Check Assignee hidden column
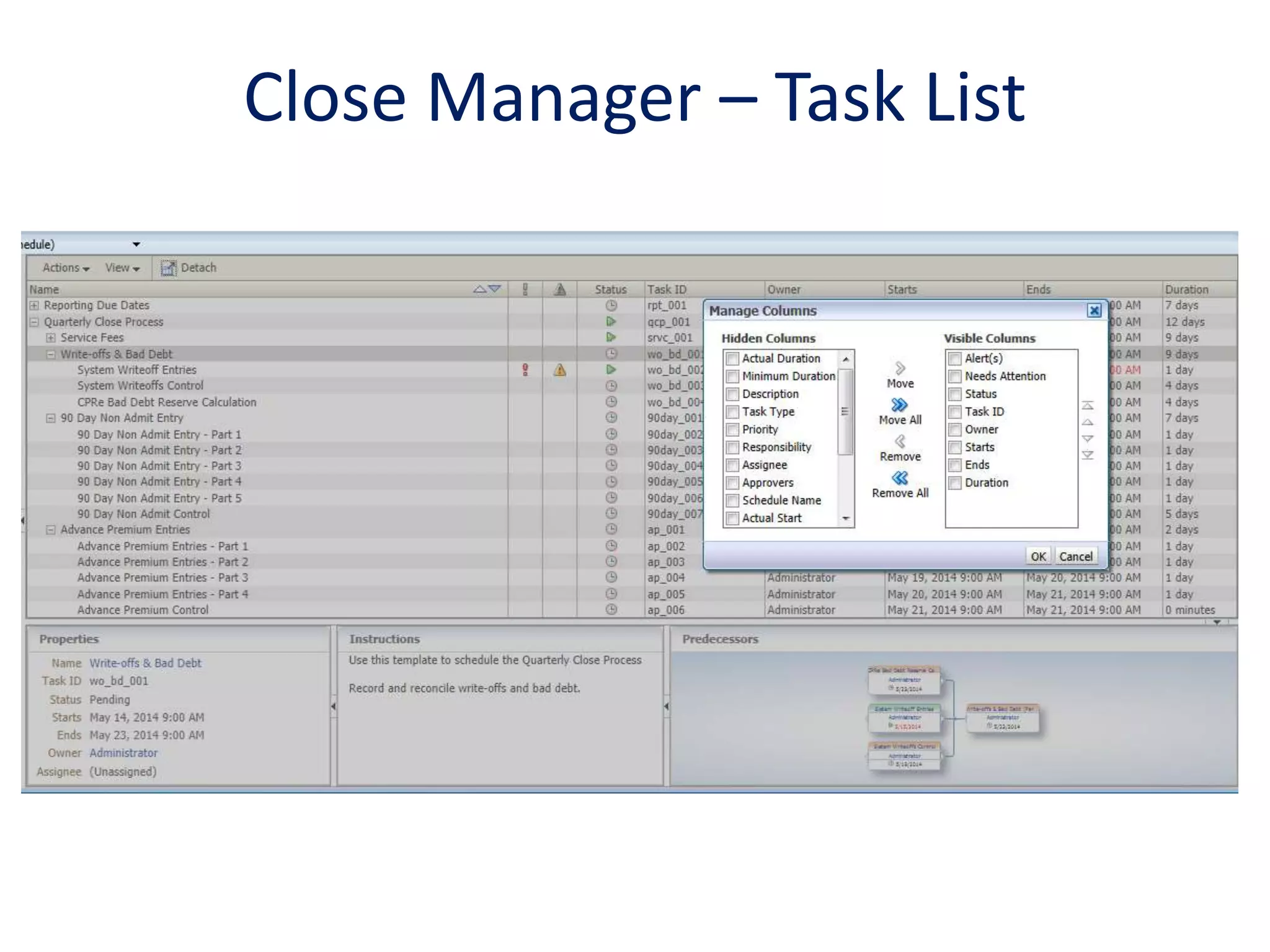The width and height of the screenshot is (1270, 952). pos(732,465)
